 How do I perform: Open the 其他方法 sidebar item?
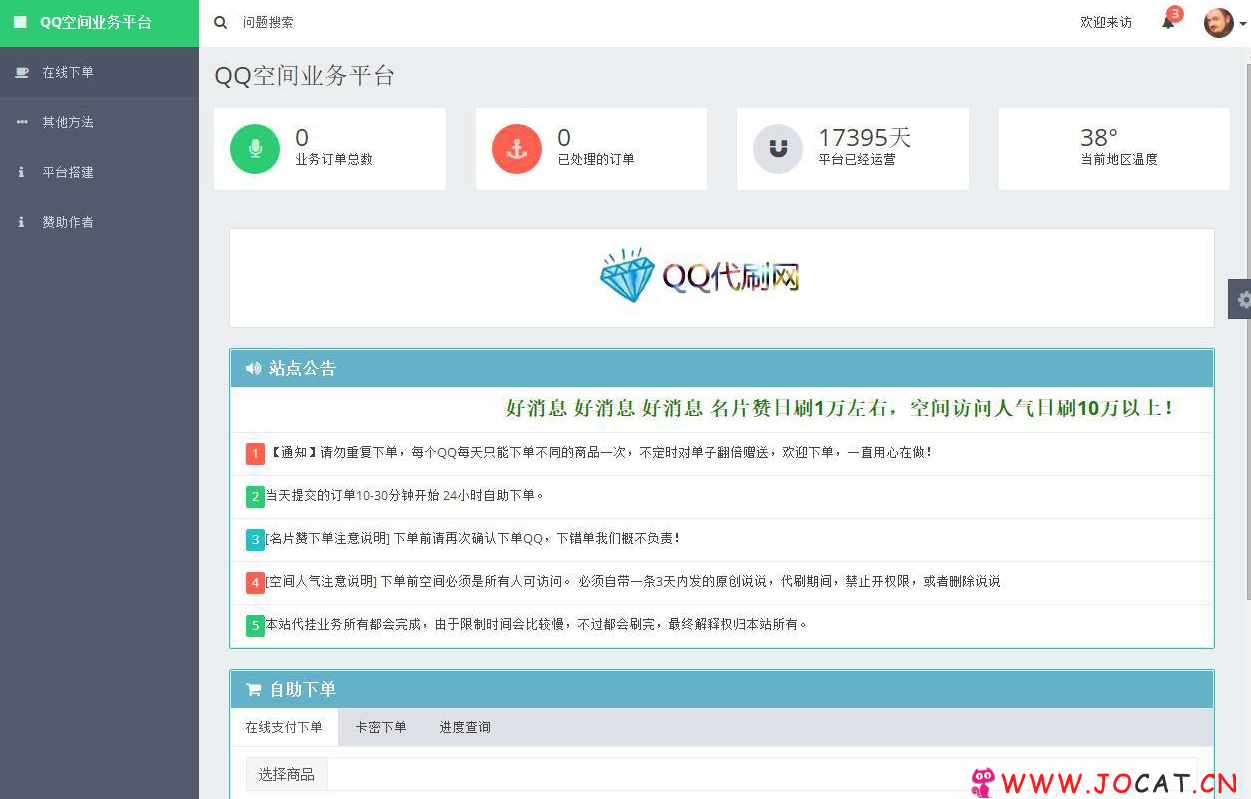pyautogui.click(x=99, y=122)
